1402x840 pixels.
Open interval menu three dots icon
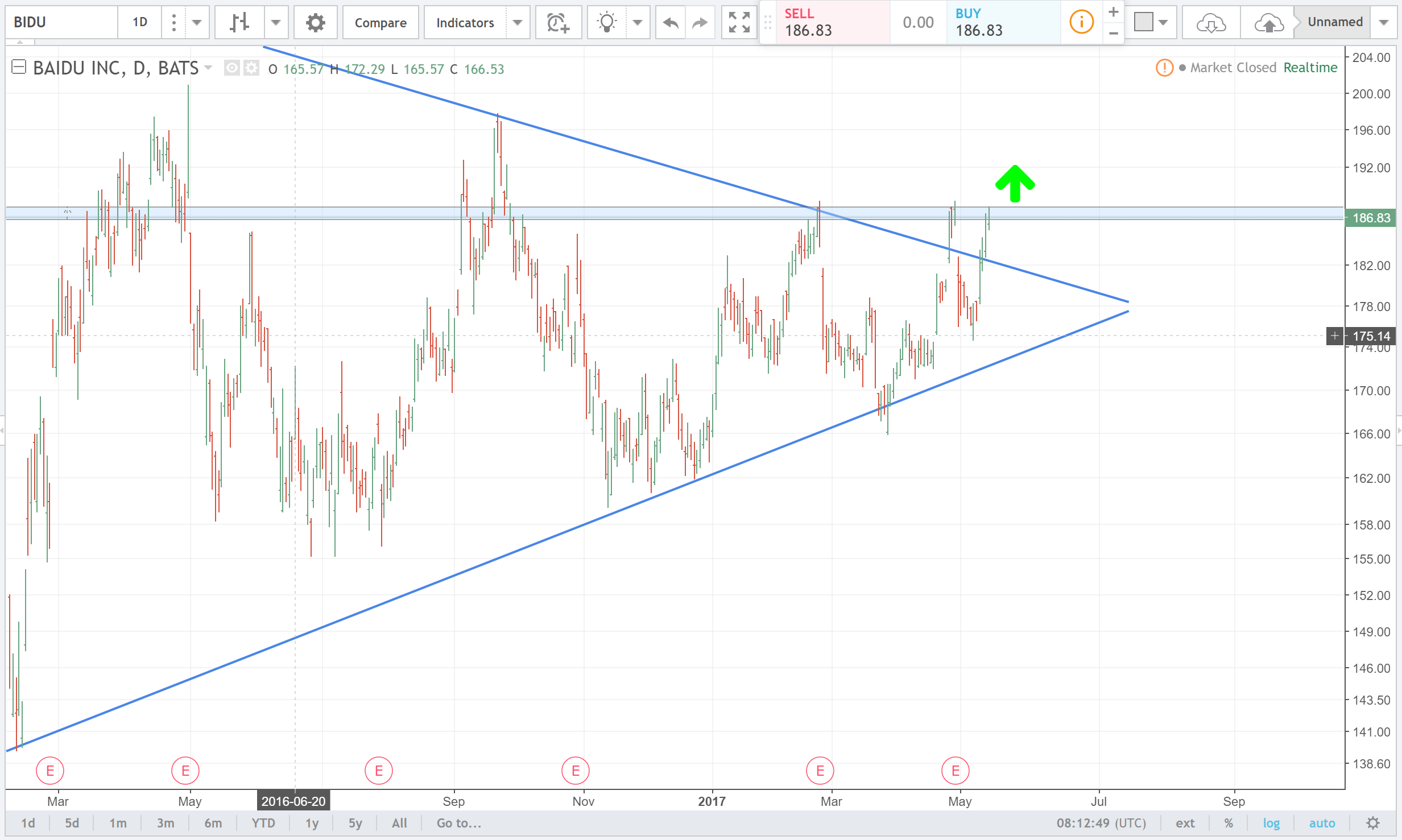(x=174, y=23)
